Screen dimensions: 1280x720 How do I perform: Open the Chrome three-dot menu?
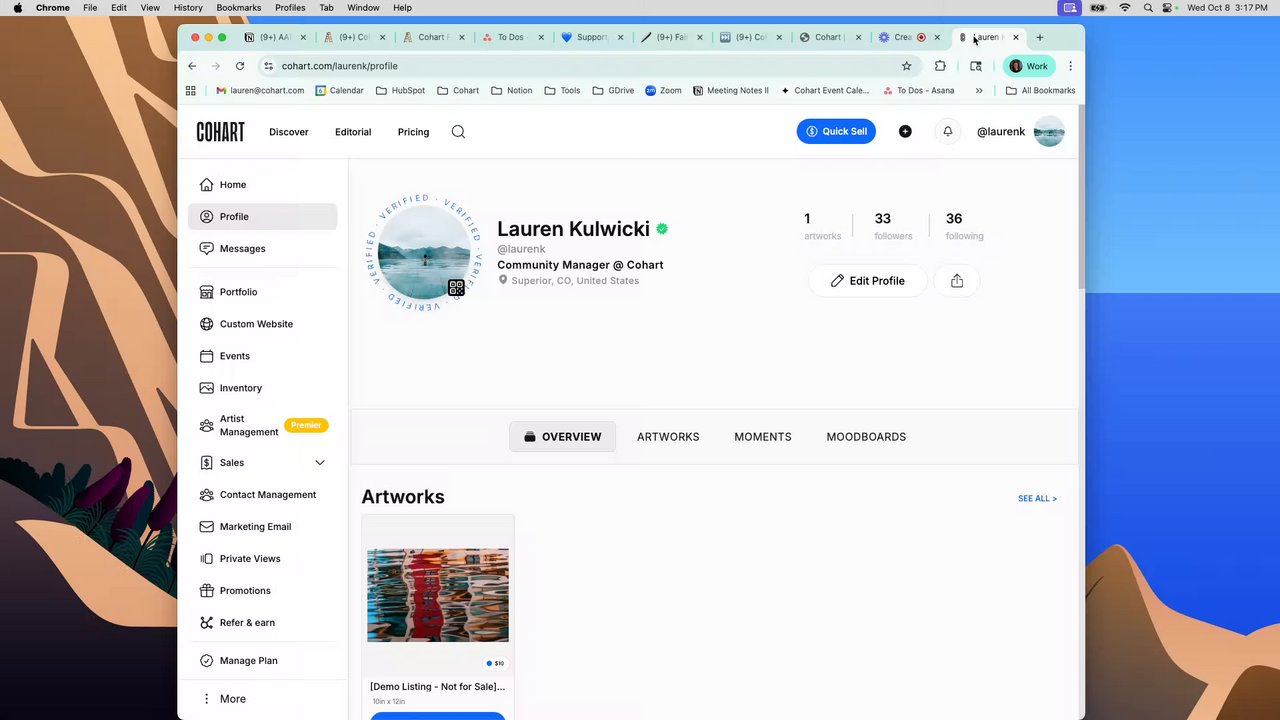1070,66
